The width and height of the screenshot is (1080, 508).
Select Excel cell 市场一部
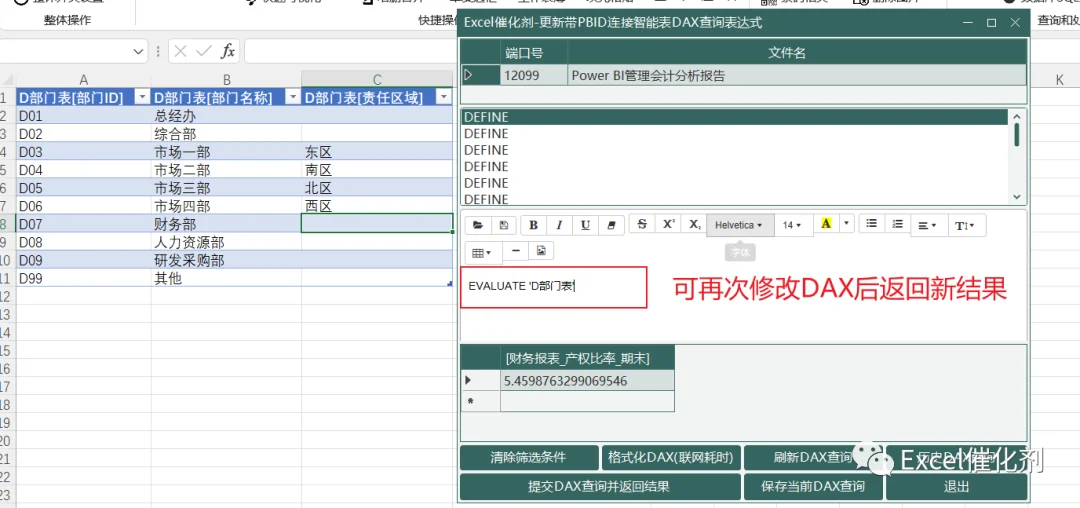pos(226,152)
